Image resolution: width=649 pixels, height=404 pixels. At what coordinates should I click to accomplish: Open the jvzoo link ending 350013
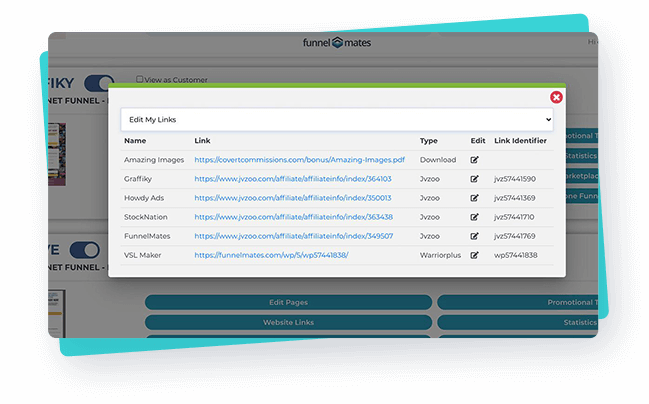pyautogui.click(x=293, y=198)
